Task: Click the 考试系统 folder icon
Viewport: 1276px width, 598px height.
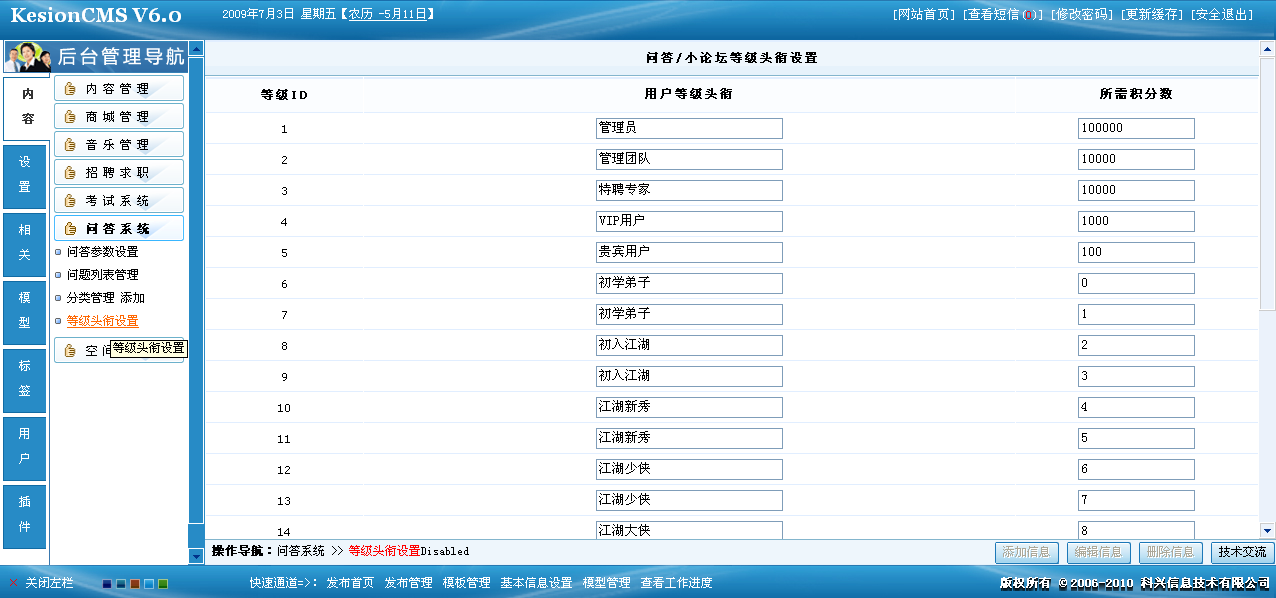Action: click(x=69, y=199)
